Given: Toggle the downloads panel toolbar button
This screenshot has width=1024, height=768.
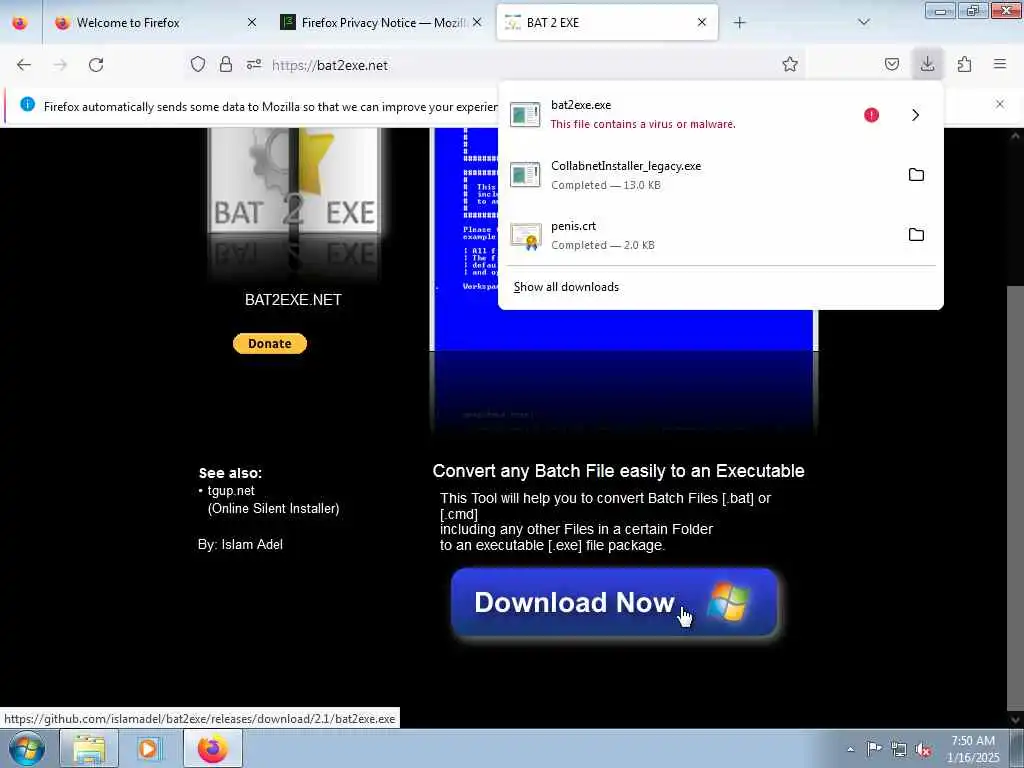Looking at the screenshot, I should (927, 64).
